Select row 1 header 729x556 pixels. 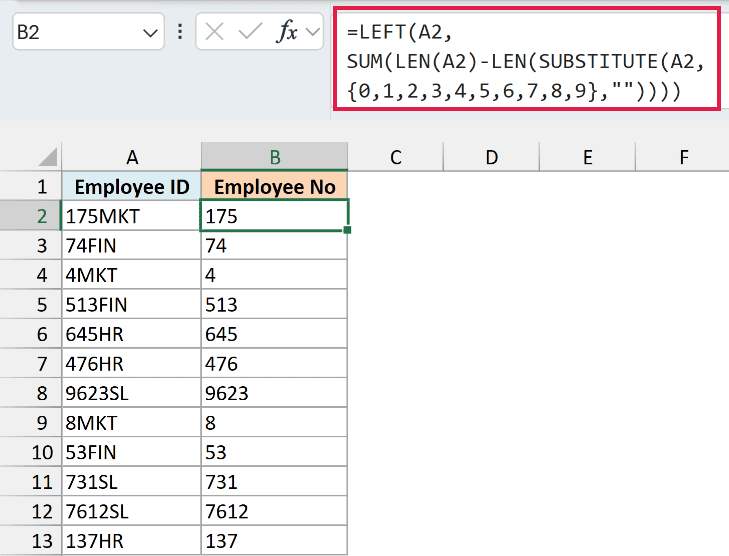[31, 186]
